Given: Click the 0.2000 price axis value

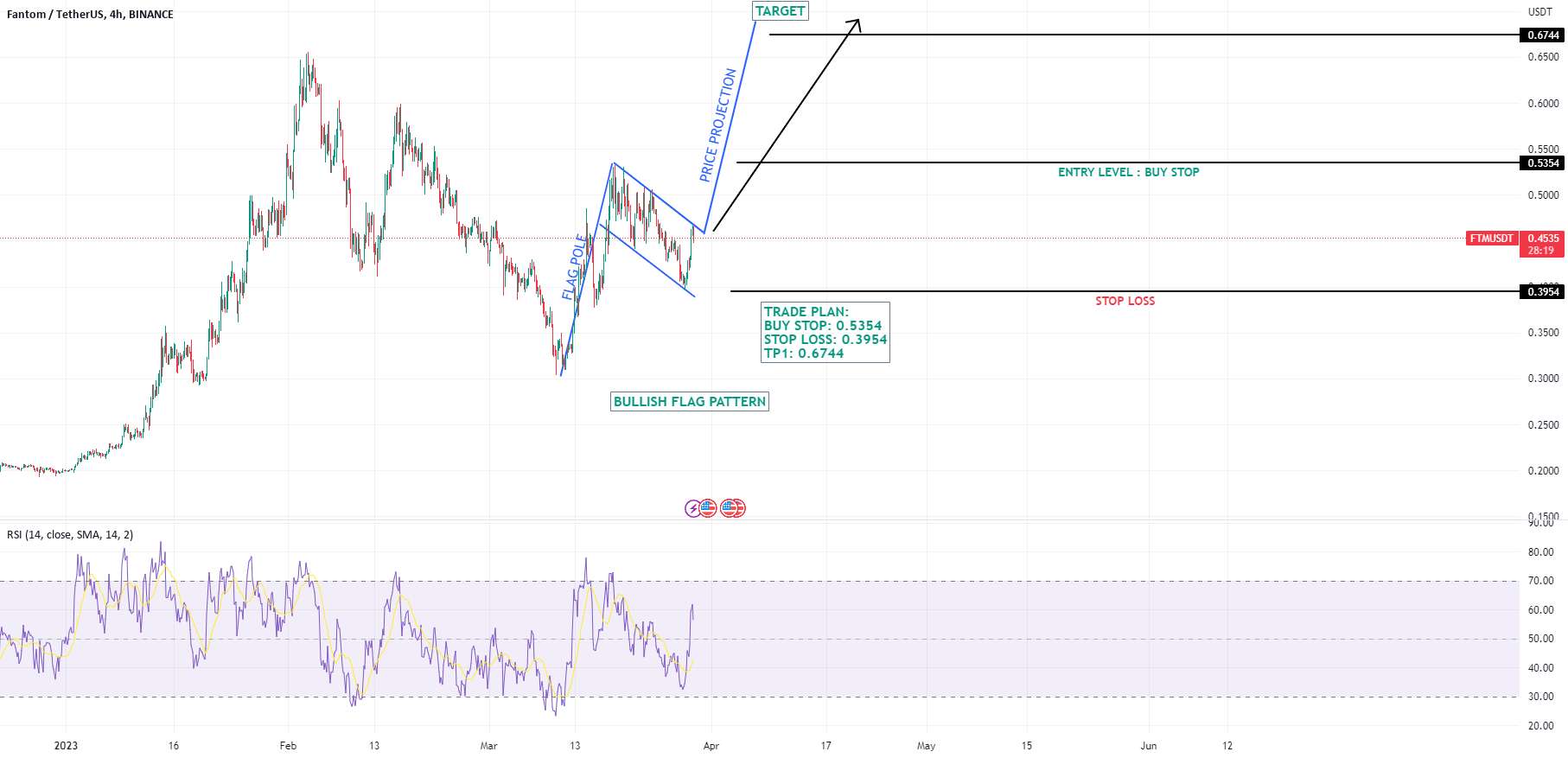Looking at the screenshot, I should pos(1543,471).
